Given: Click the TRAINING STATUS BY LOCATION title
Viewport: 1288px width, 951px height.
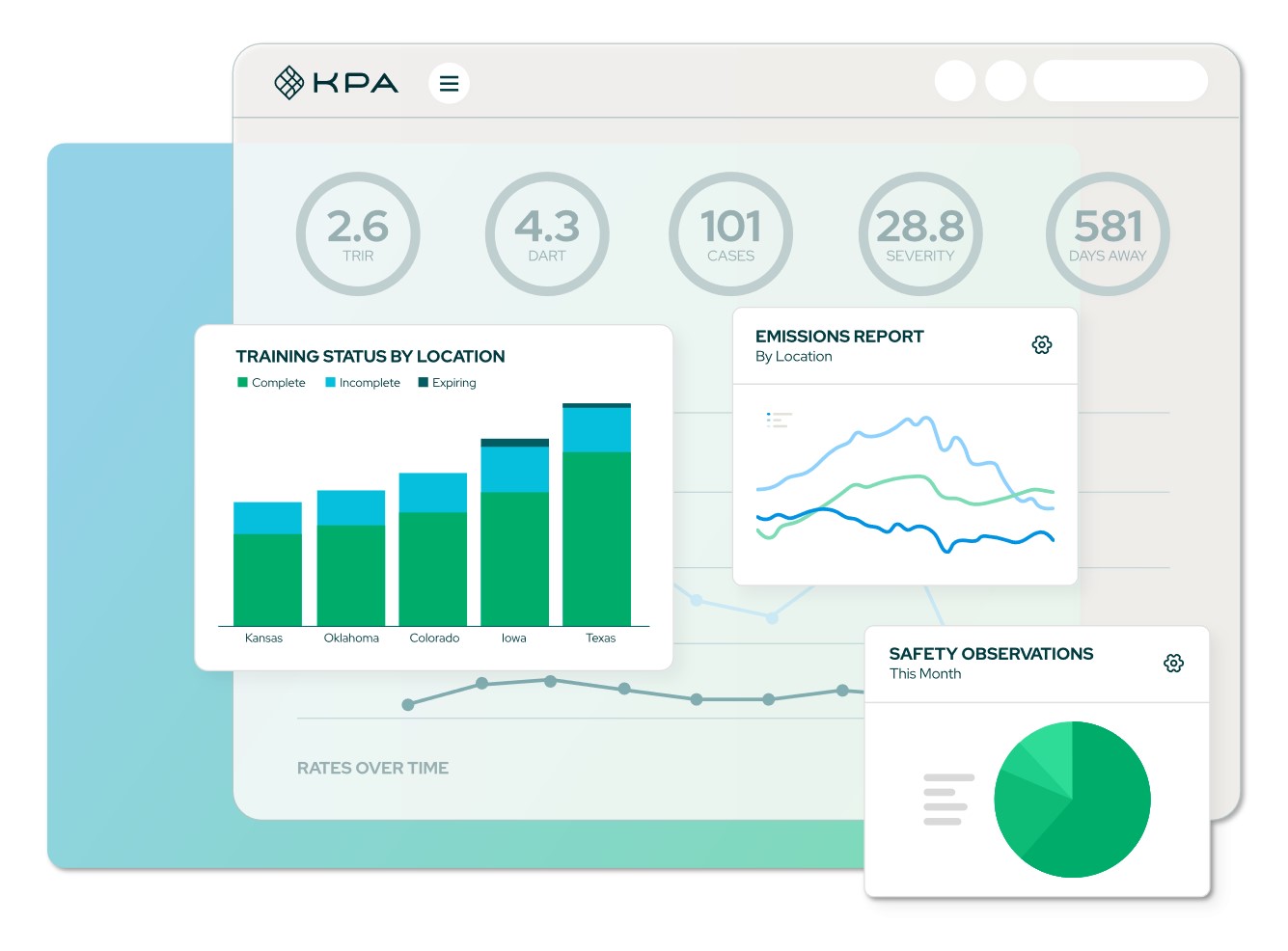Looking at the screenshot, I should pyautogui.click(x=370, y=356).
